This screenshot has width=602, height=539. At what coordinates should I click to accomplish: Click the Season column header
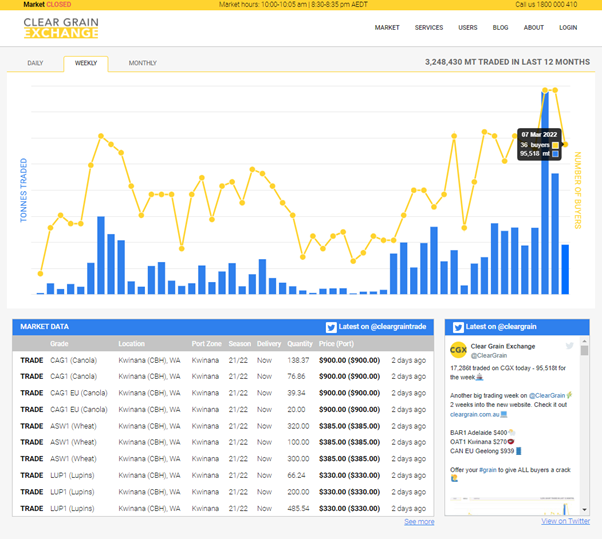point(240,344)
